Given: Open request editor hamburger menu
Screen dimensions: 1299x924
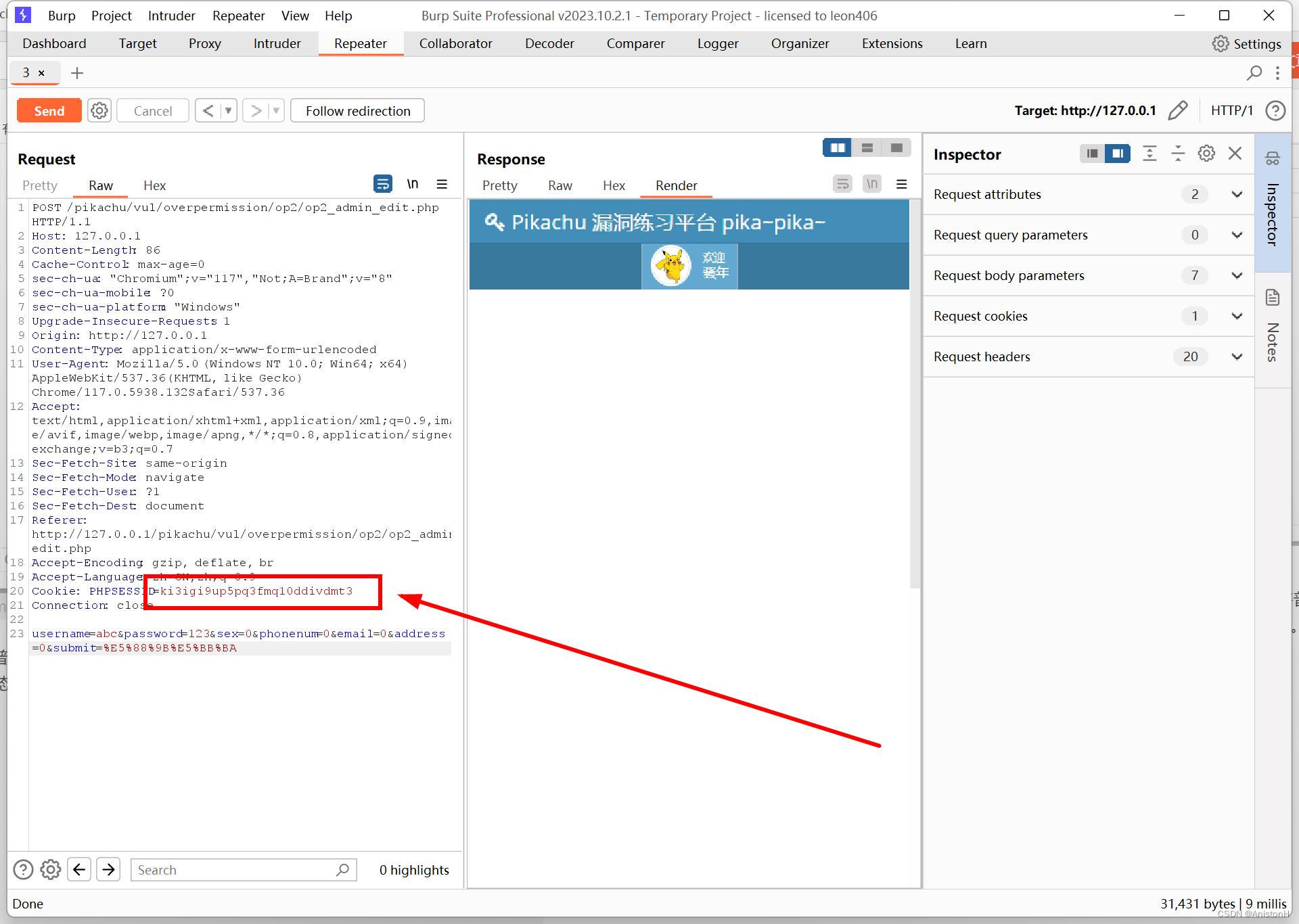Looking at the screenshot, I should click(442, 184).
